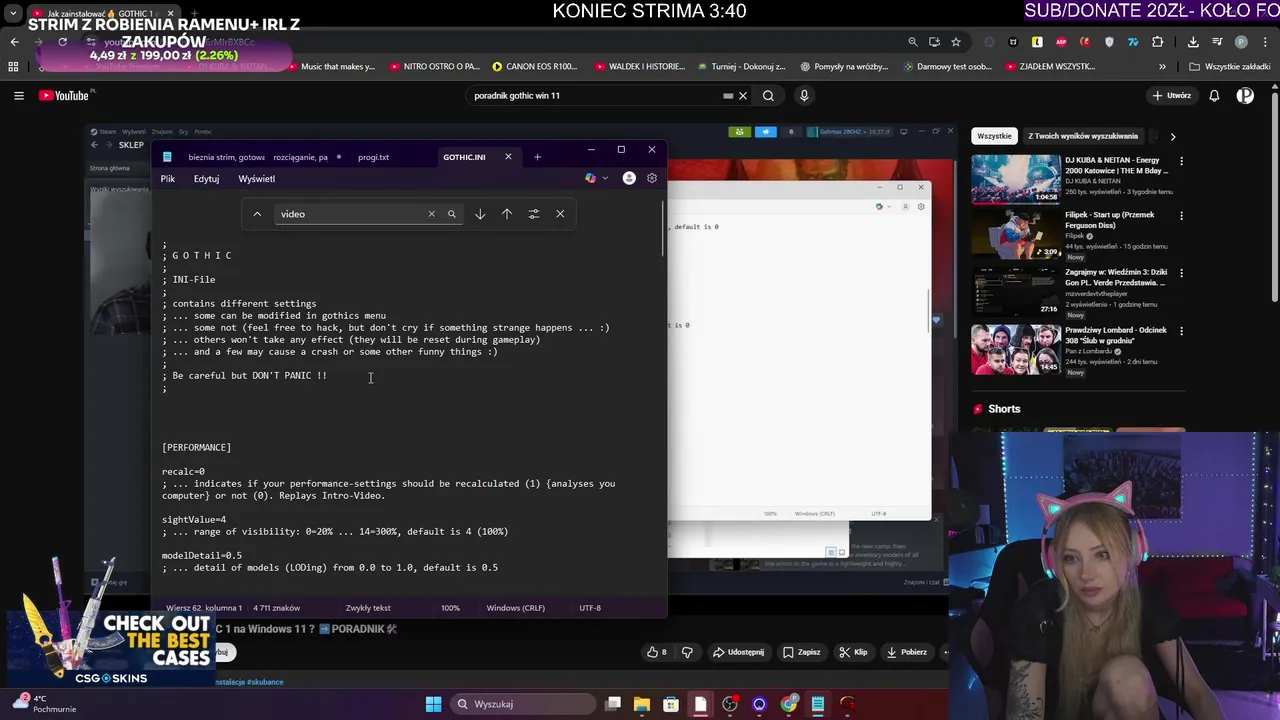
Task: Open the Wyświetl menu in Notepad
Action: (257, 179)
